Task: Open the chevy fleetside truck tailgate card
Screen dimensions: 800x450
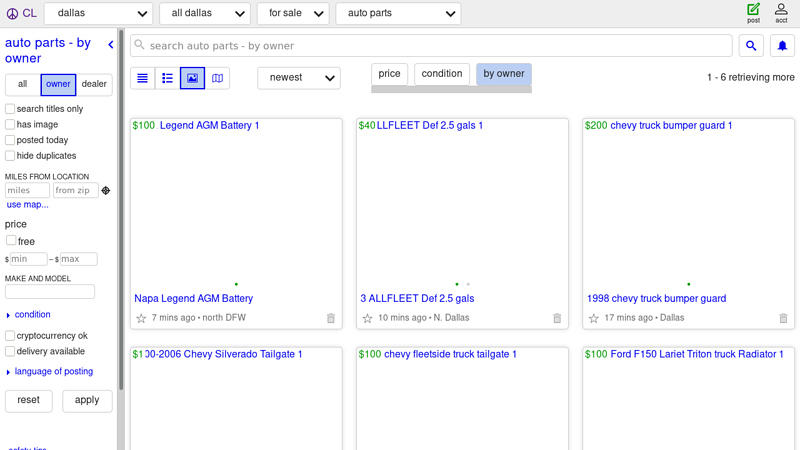Action: (x=462, y=398)
